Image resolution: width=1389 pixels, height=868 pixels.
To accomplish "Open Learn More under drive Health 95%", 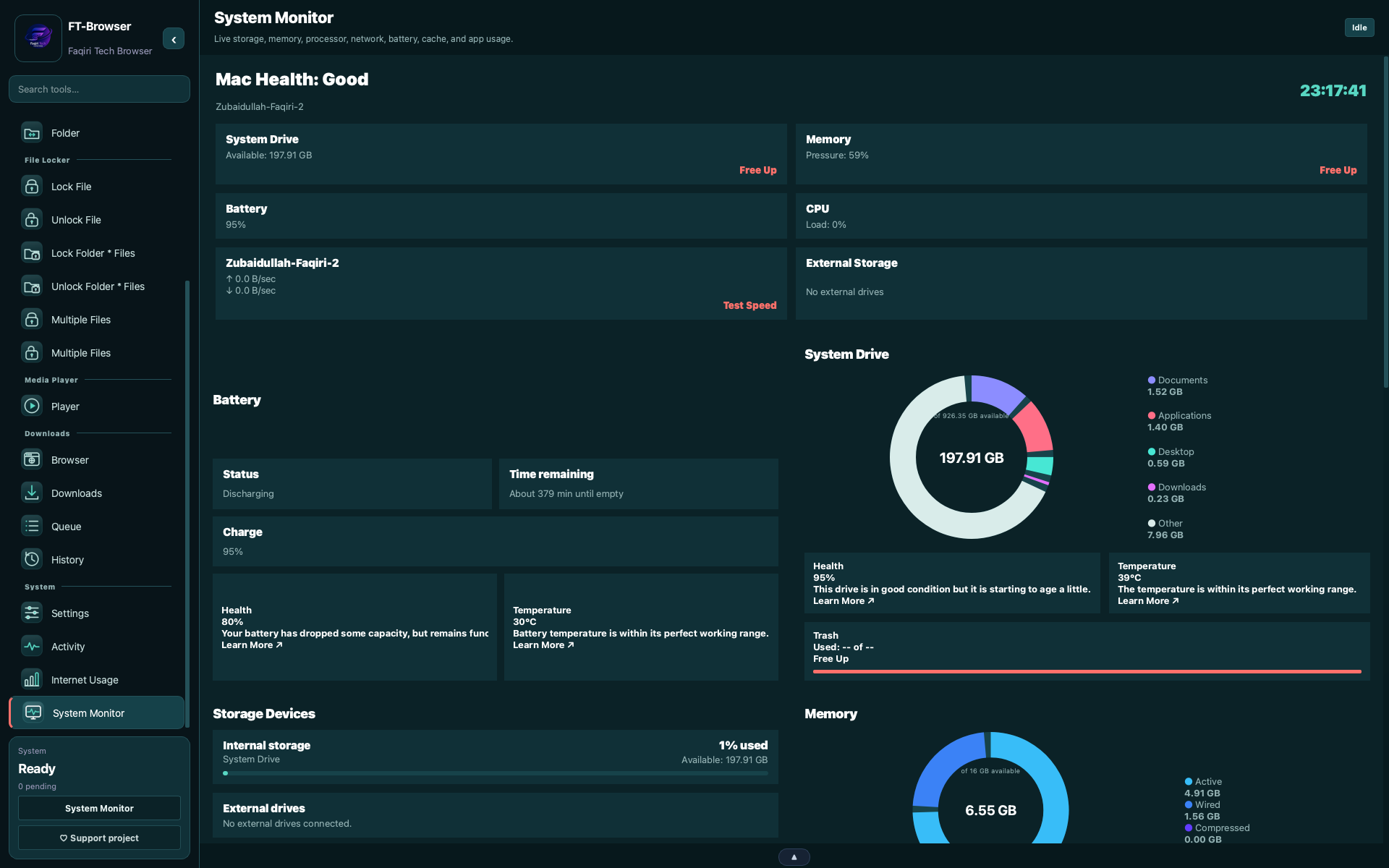I will pyautogui.click(x=844, y=601).
